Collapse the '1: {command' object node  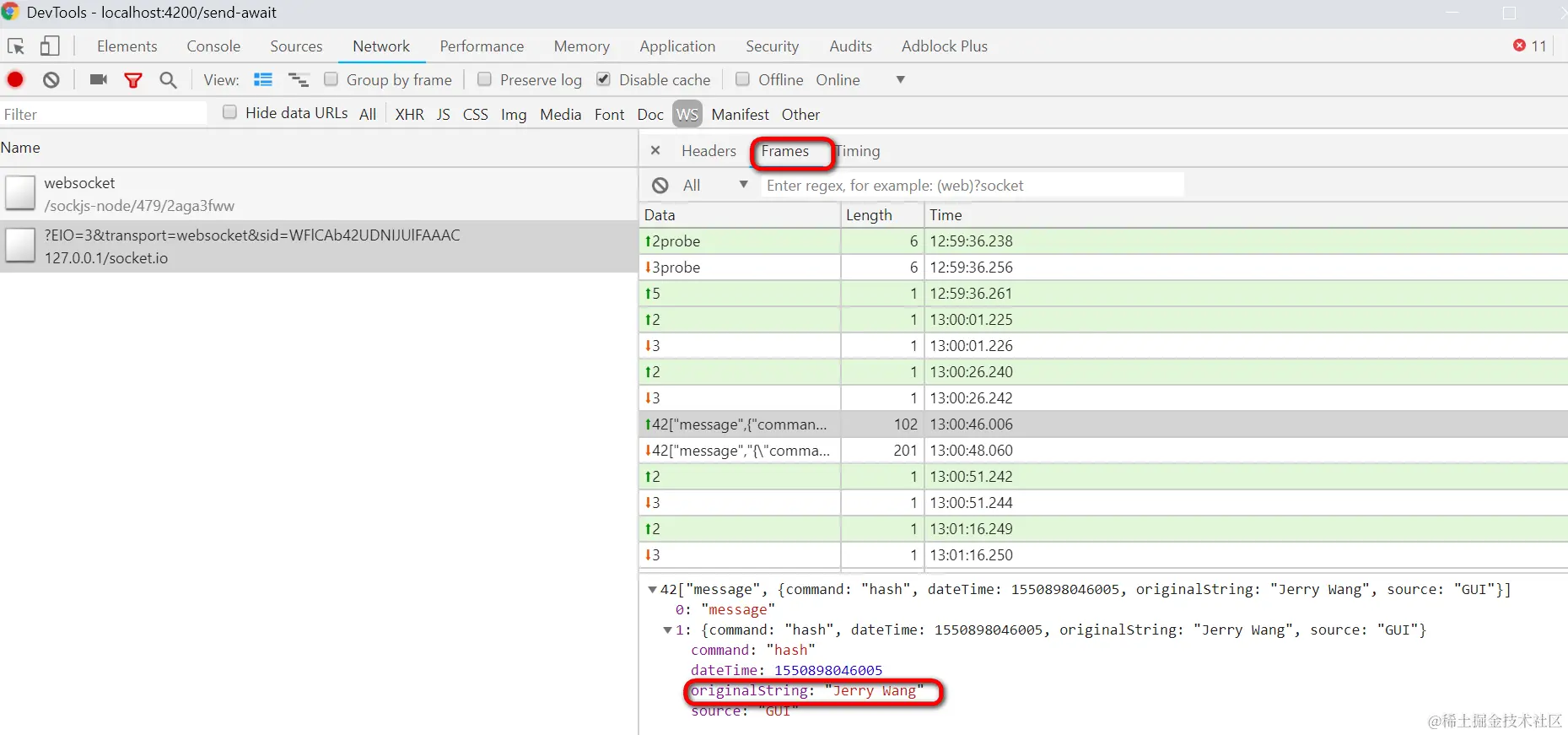[667, 630]
